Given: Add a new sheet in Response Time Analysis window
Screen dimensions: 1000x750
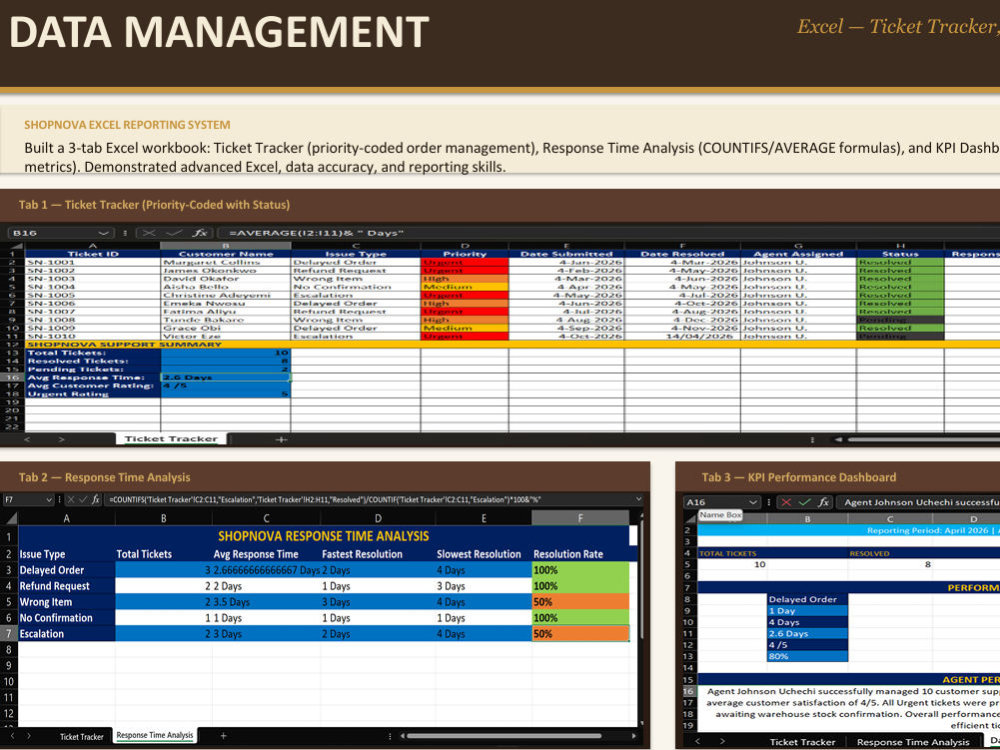Looking at the screenshot, I should (x=223, y=736).
